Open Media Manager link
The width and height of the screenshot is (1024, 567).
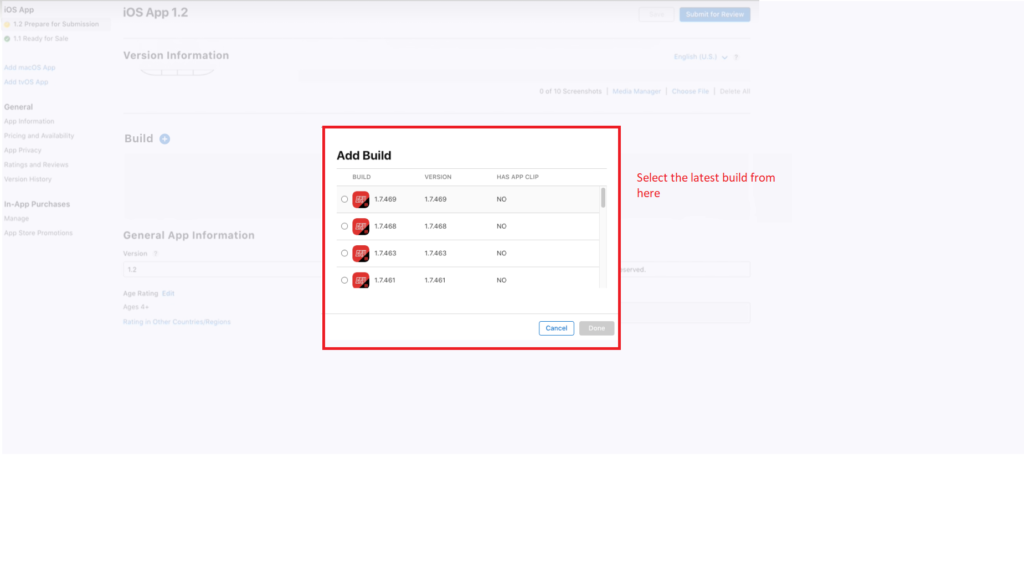[637, 91]
